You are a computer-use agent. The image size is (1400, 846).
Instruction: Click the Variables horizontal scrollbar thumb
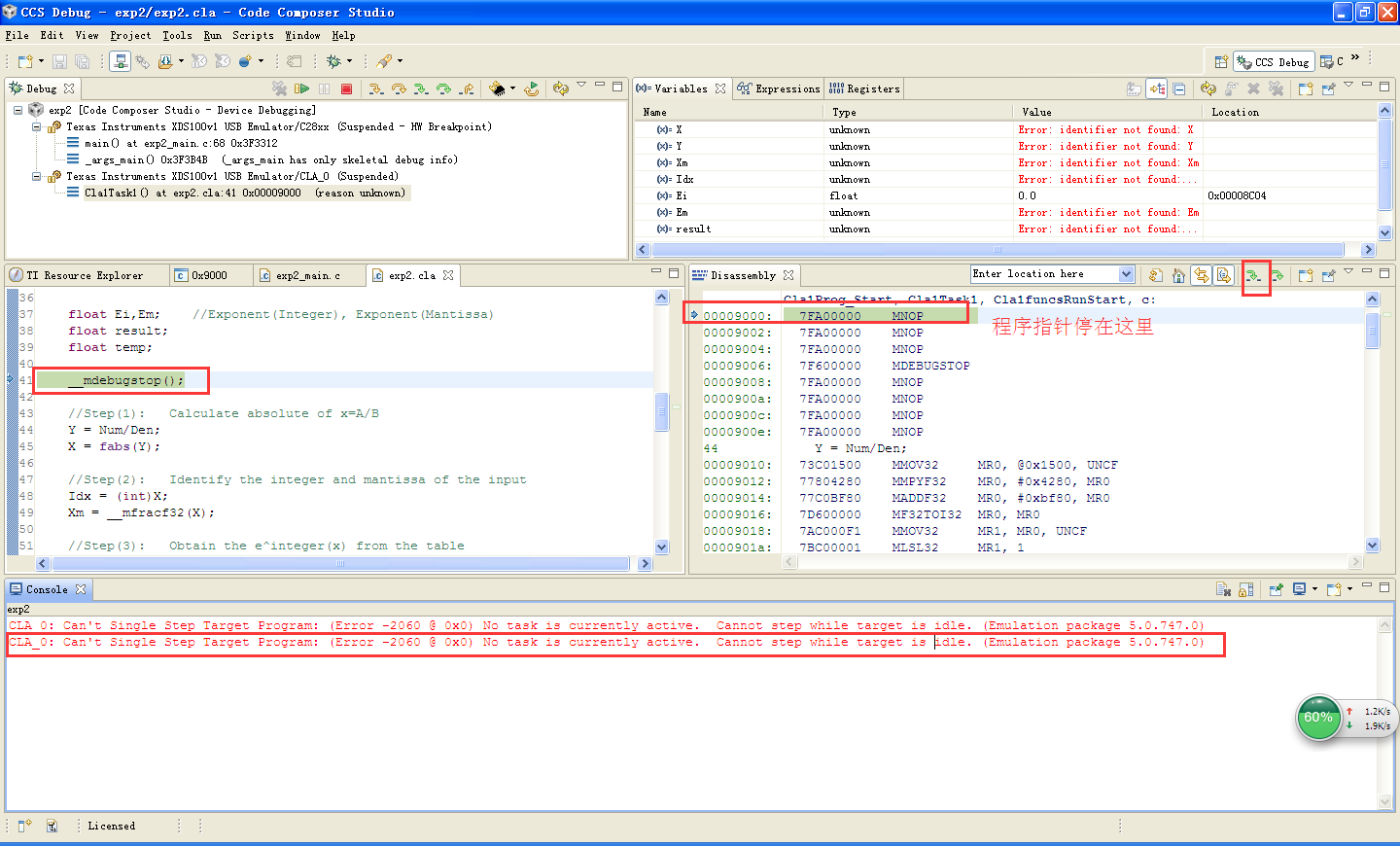click(997, 250)
